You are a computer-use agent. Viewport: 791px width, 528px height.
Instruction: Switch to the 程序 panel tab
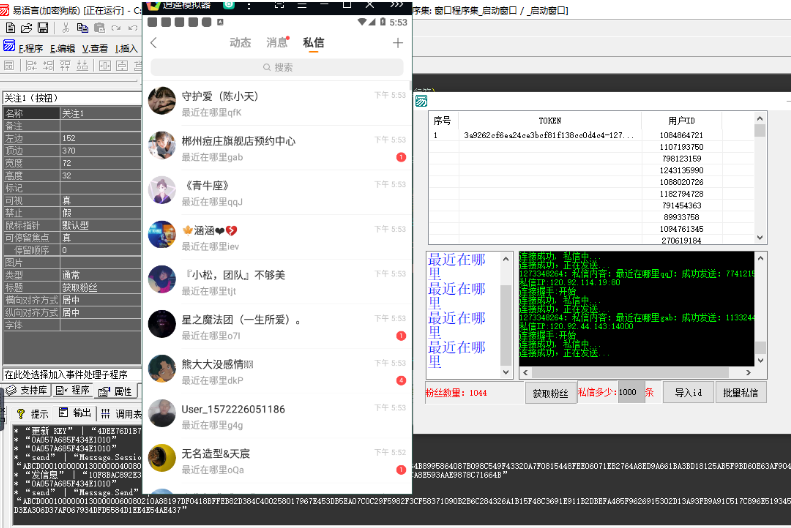[73, 390]
